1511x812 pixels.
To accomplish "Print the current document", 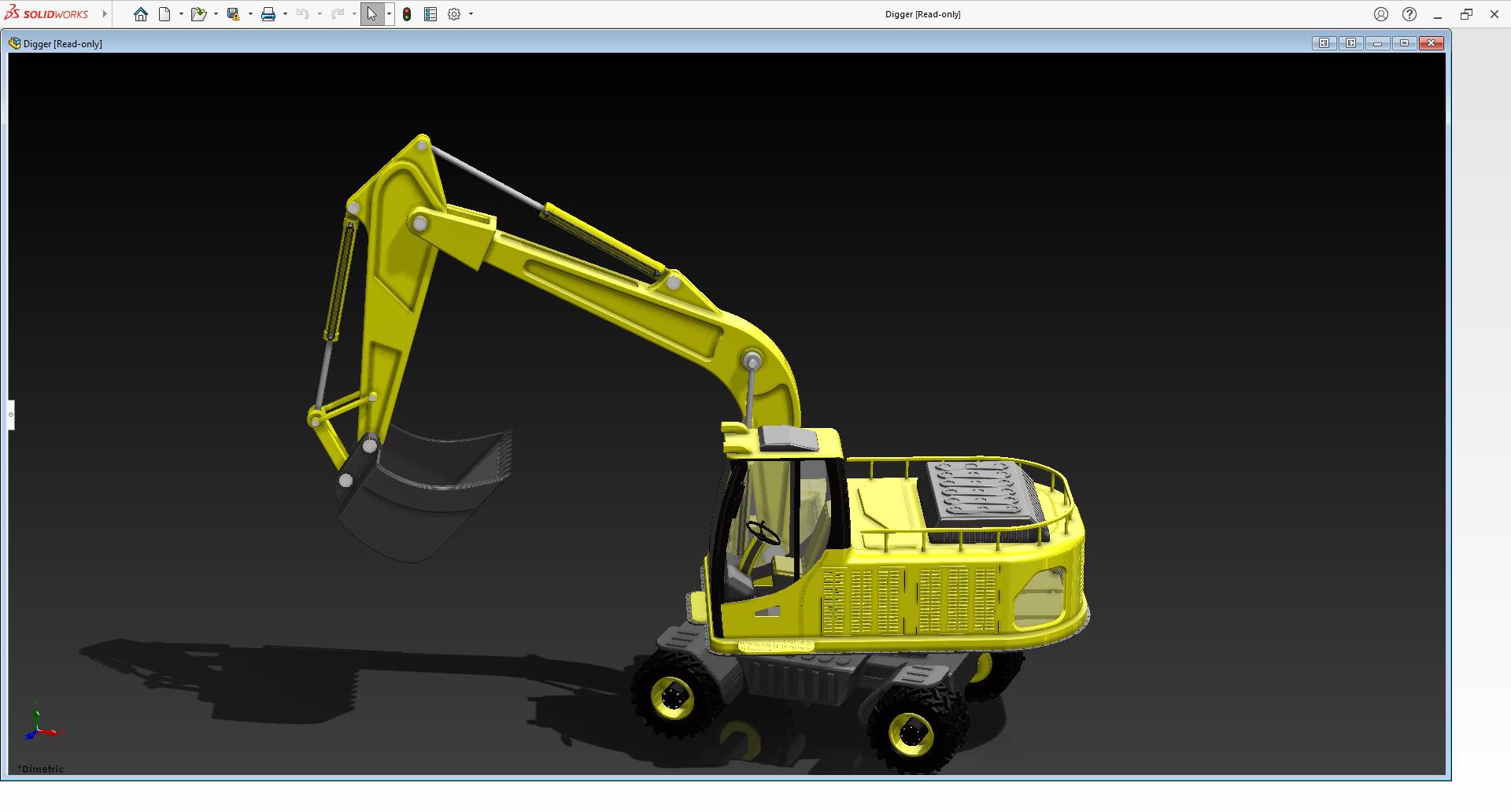I will (x=268, y=14).
